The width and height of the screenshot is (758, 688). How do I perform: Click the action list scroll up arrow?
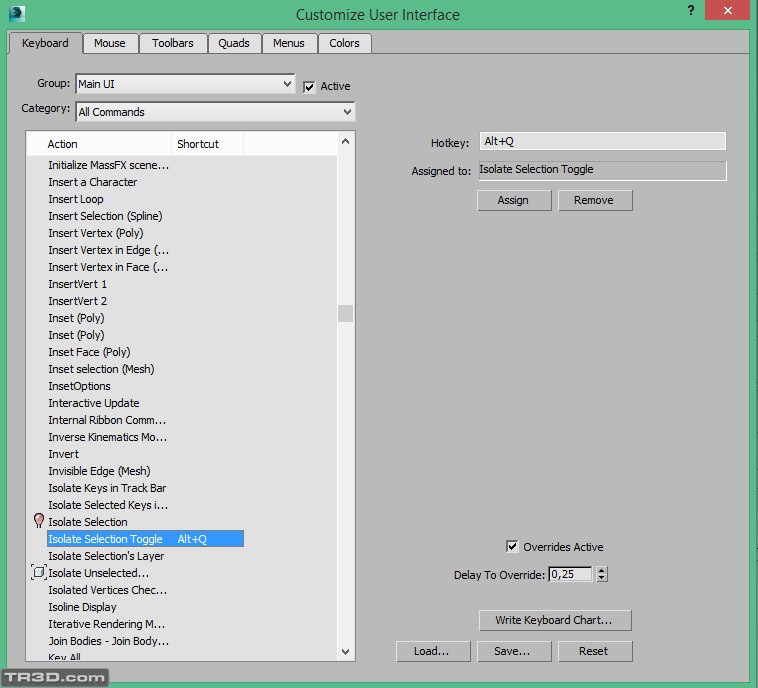(345, 143)
